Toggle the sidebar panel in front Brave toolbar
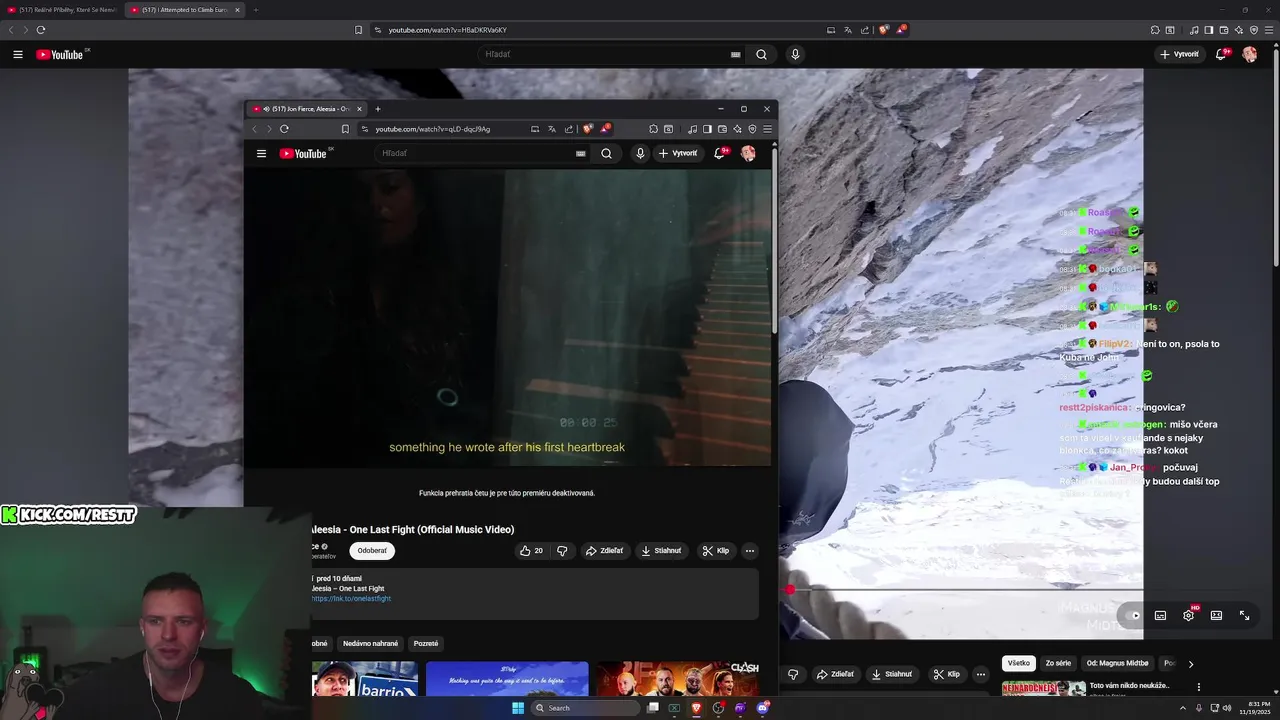 click(707, 129)
